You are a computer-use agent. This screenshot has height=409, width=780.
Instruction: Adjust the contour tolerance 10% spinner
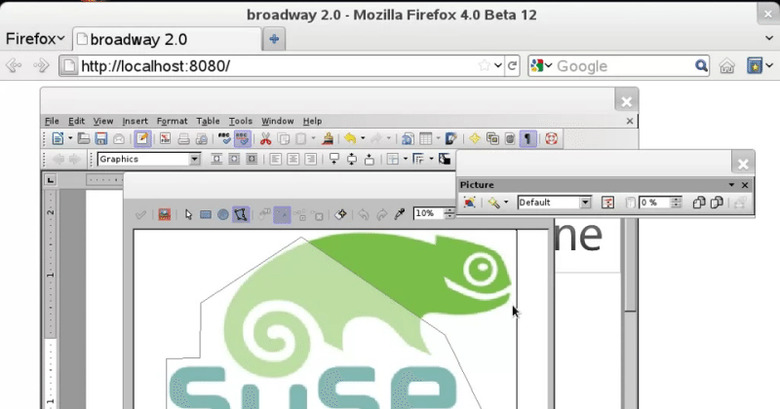point(449,213)
